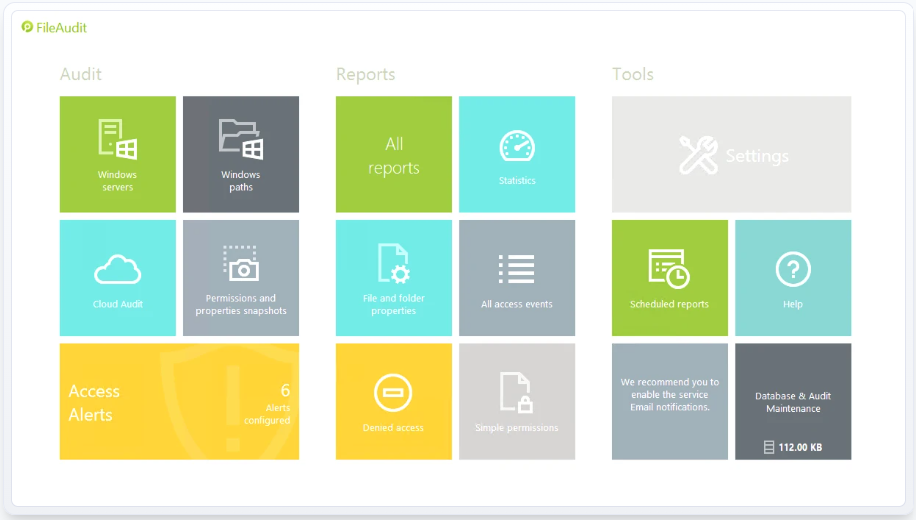Open the Windows servers audit tile icon

tap(117, 139)
